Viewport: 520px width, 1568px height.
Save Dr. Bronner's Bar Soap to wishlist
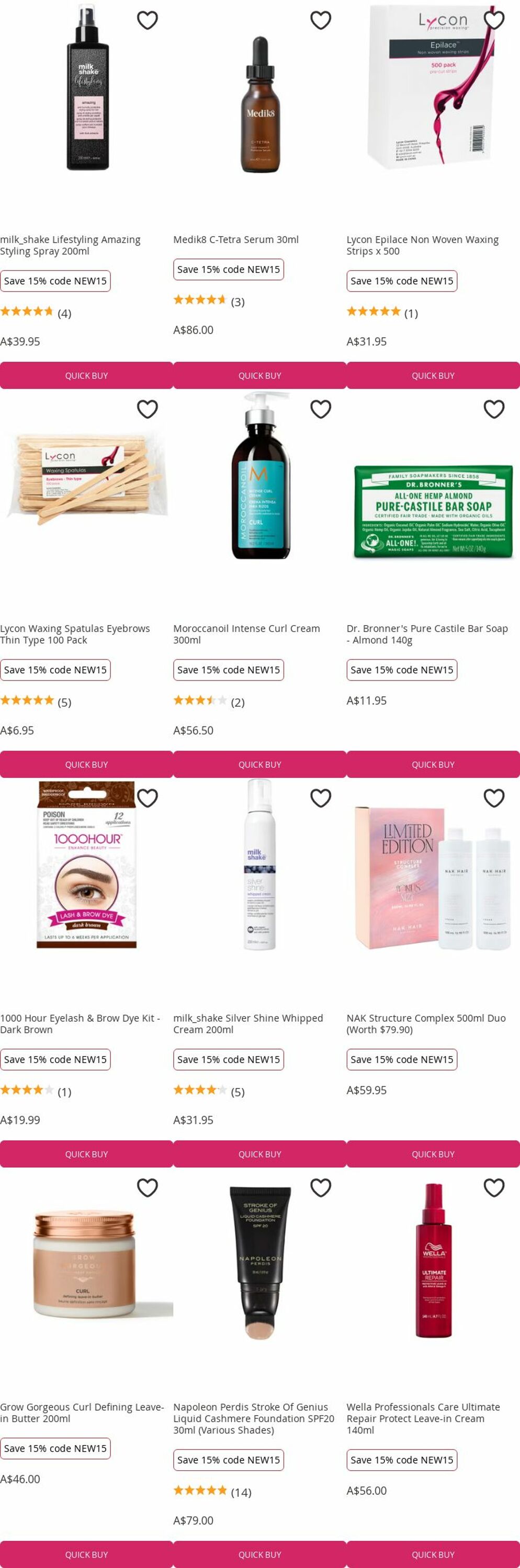pyautogui.click(x=494, y=409)
